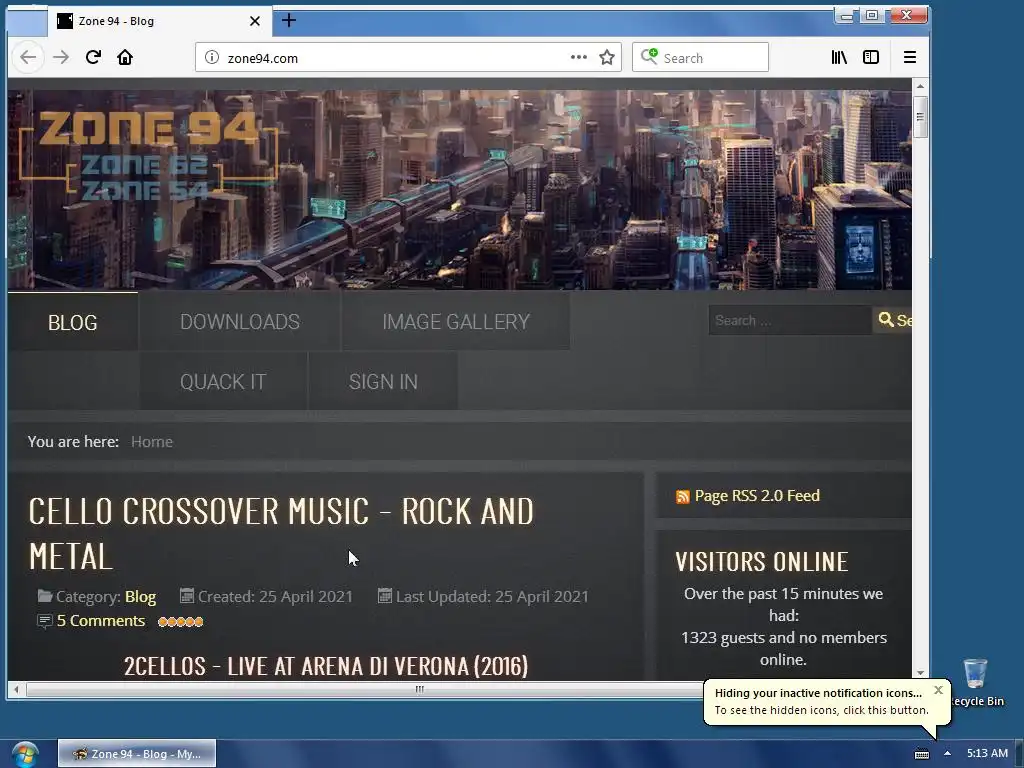
Task: Open the Cello Crossover Music article title
Action: (281, 534)
